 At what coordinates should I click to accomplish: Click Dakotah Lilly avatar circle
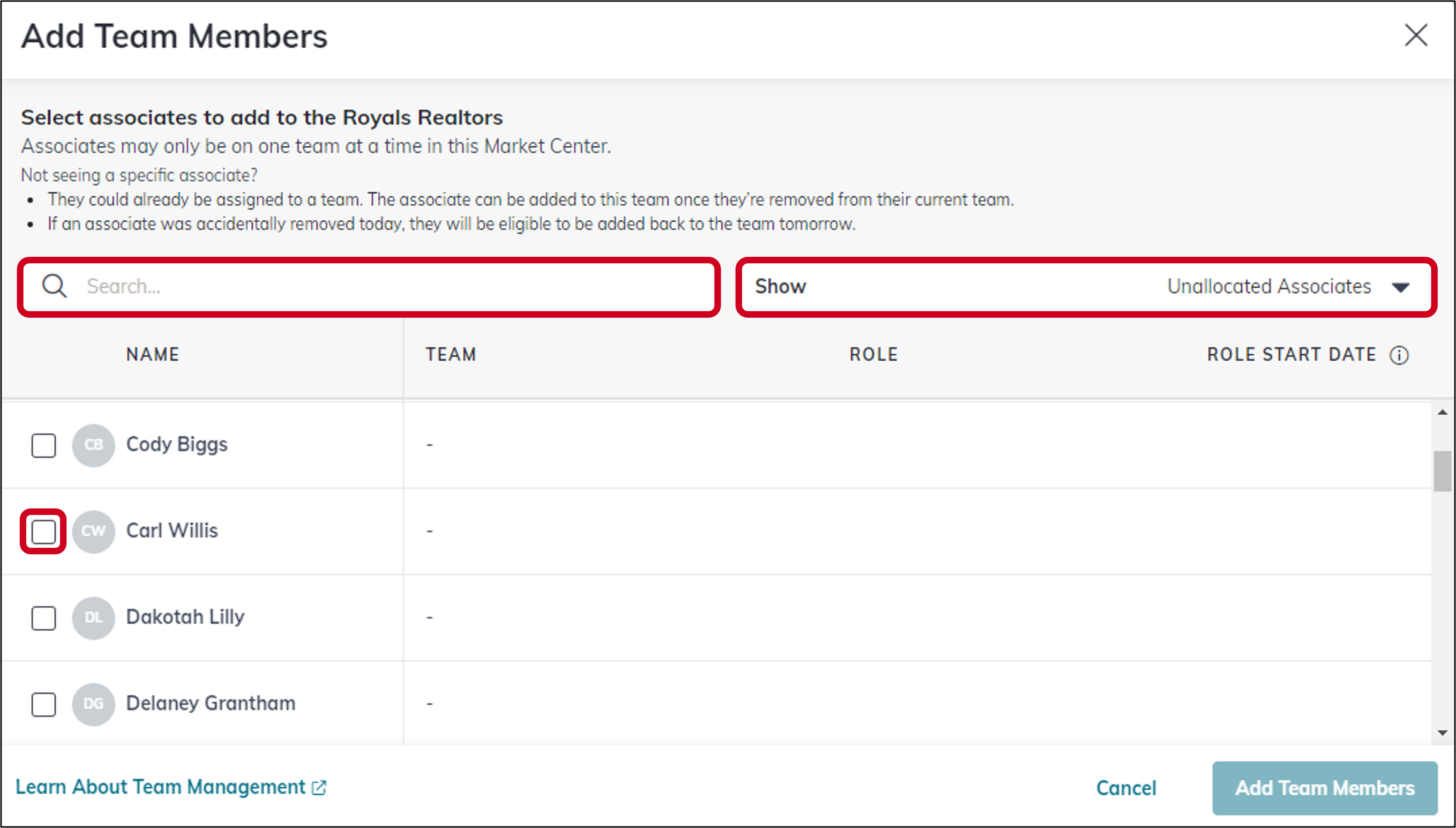coord(93,618)
